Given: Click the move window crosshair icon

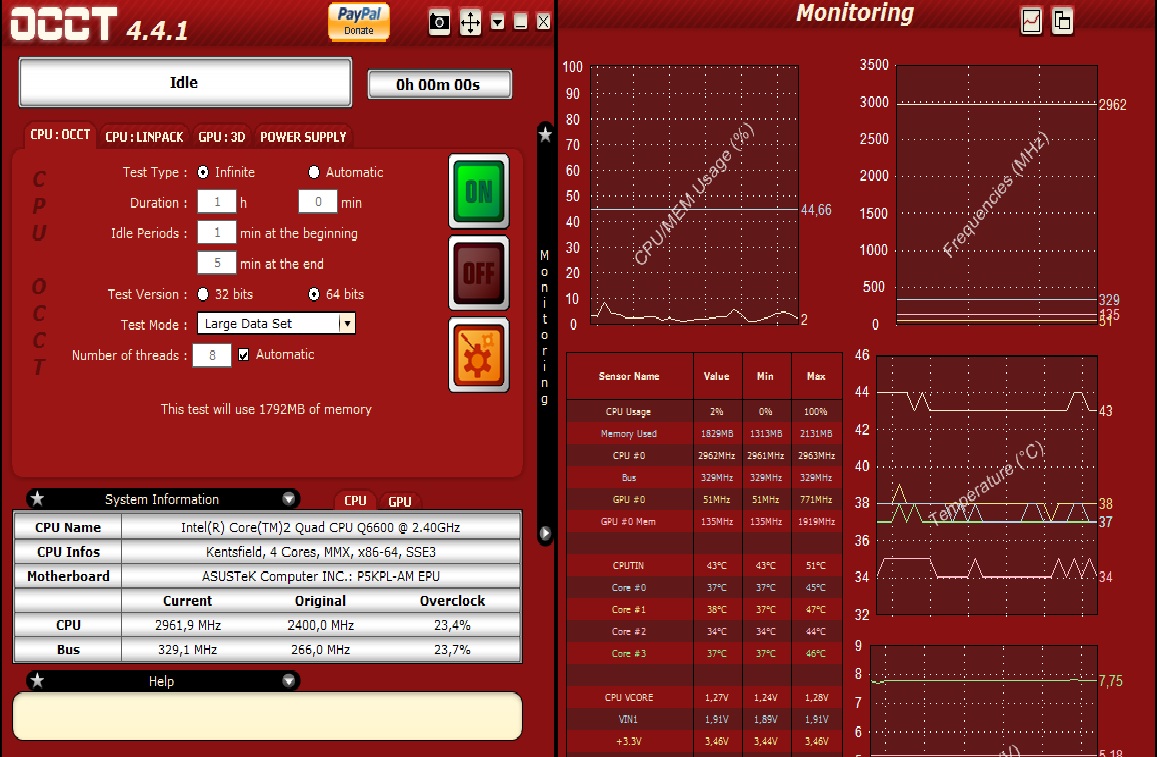Looking at the screenshot, I should coord(470,22).
